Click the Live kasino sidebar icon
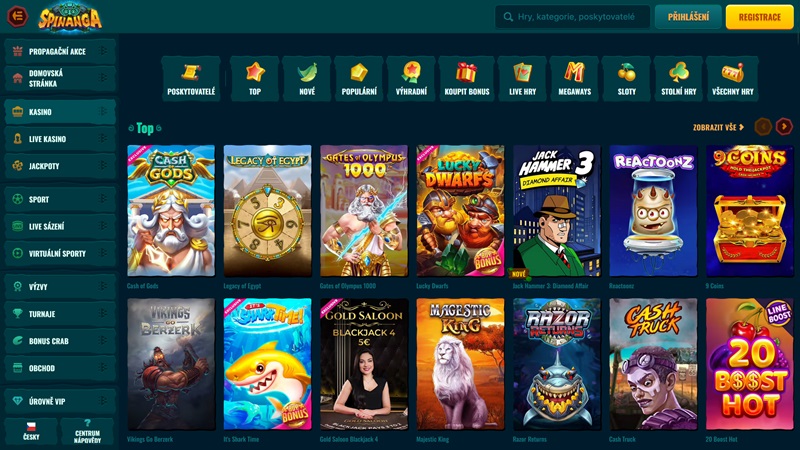Image resolution: width=800 pixels, height=450 pixels. pos(18,139)
